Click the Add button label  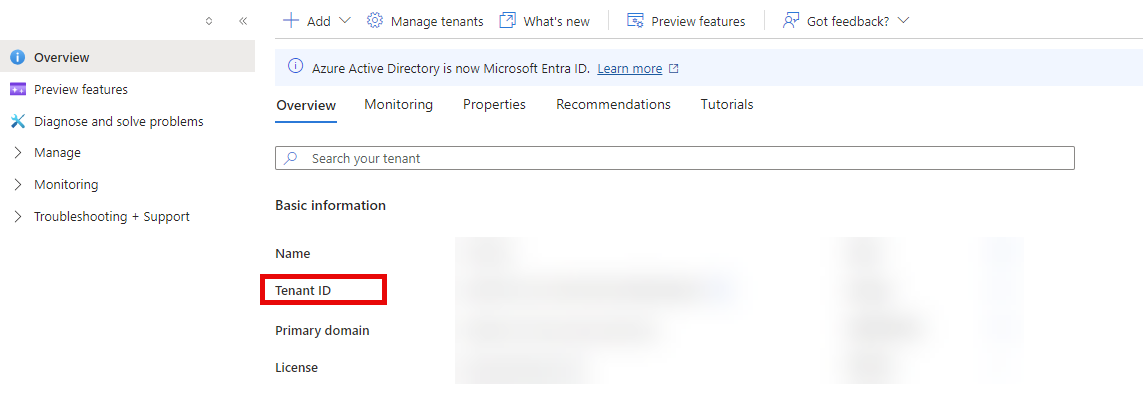[319, 21]
